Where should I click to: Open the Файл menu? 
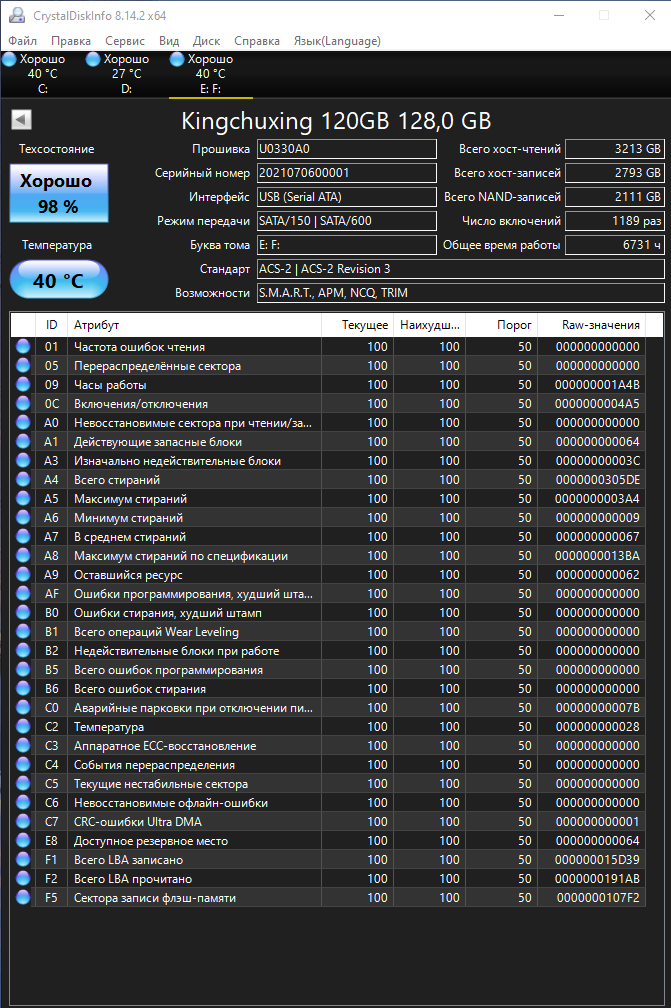(x=22, y=40)
